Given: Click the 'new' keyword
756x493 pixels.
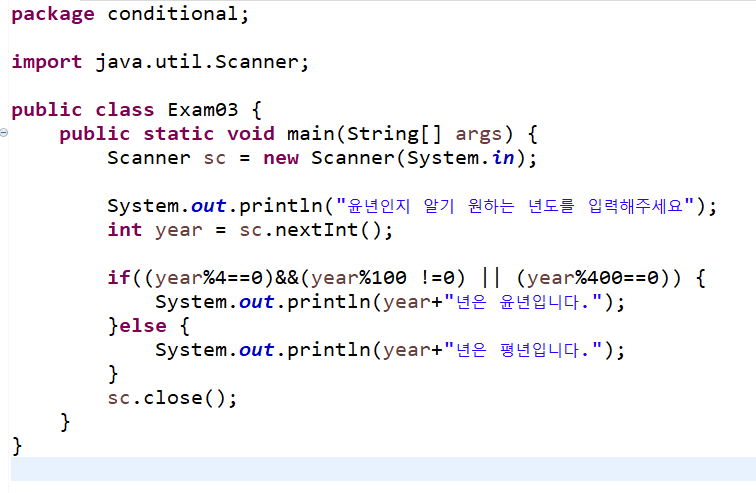Looking at the screenshot, I should pos(281,159).
